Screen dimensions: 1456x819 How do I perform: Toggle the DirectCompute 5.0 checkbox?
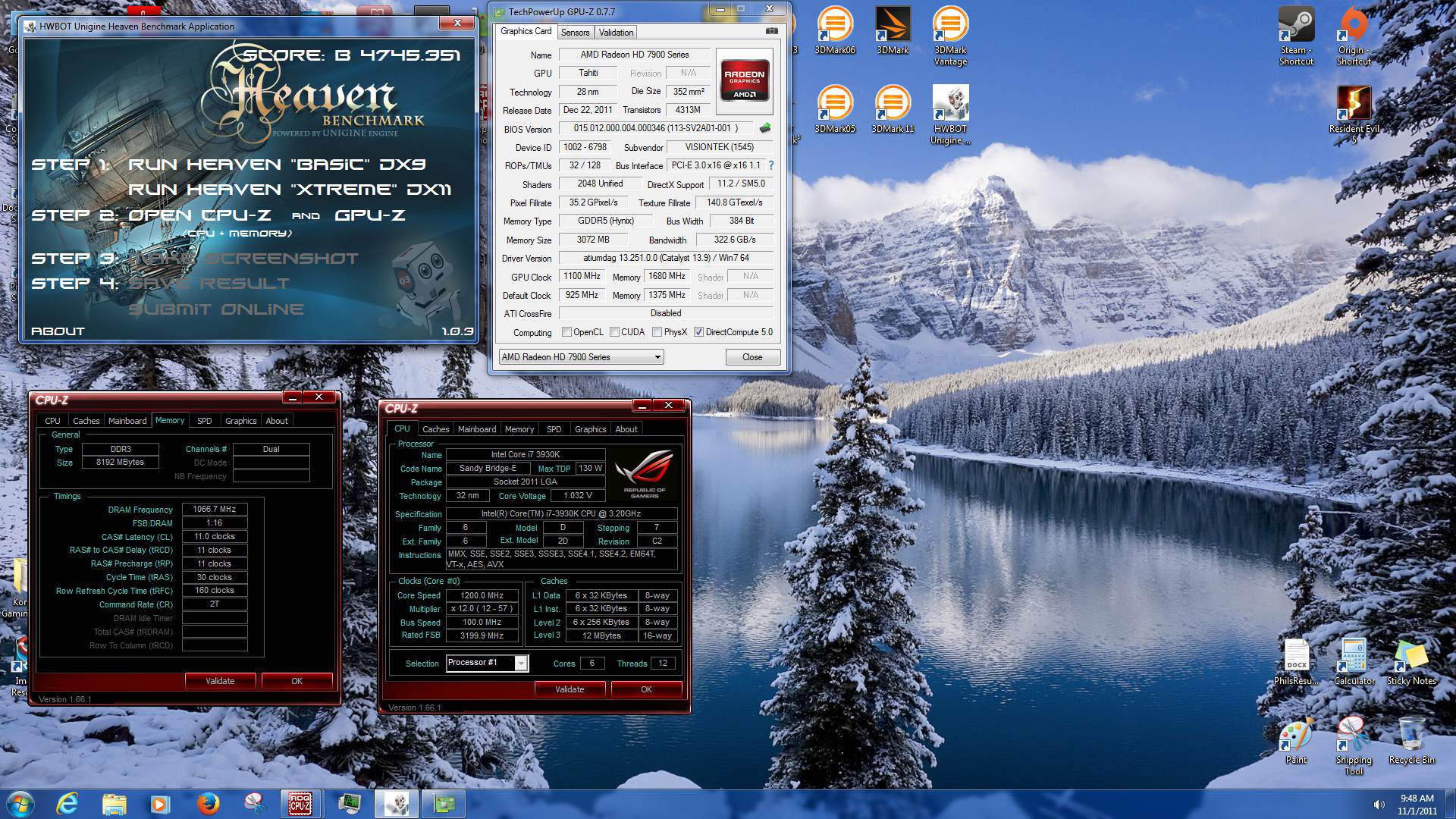(x=698, y=332)
